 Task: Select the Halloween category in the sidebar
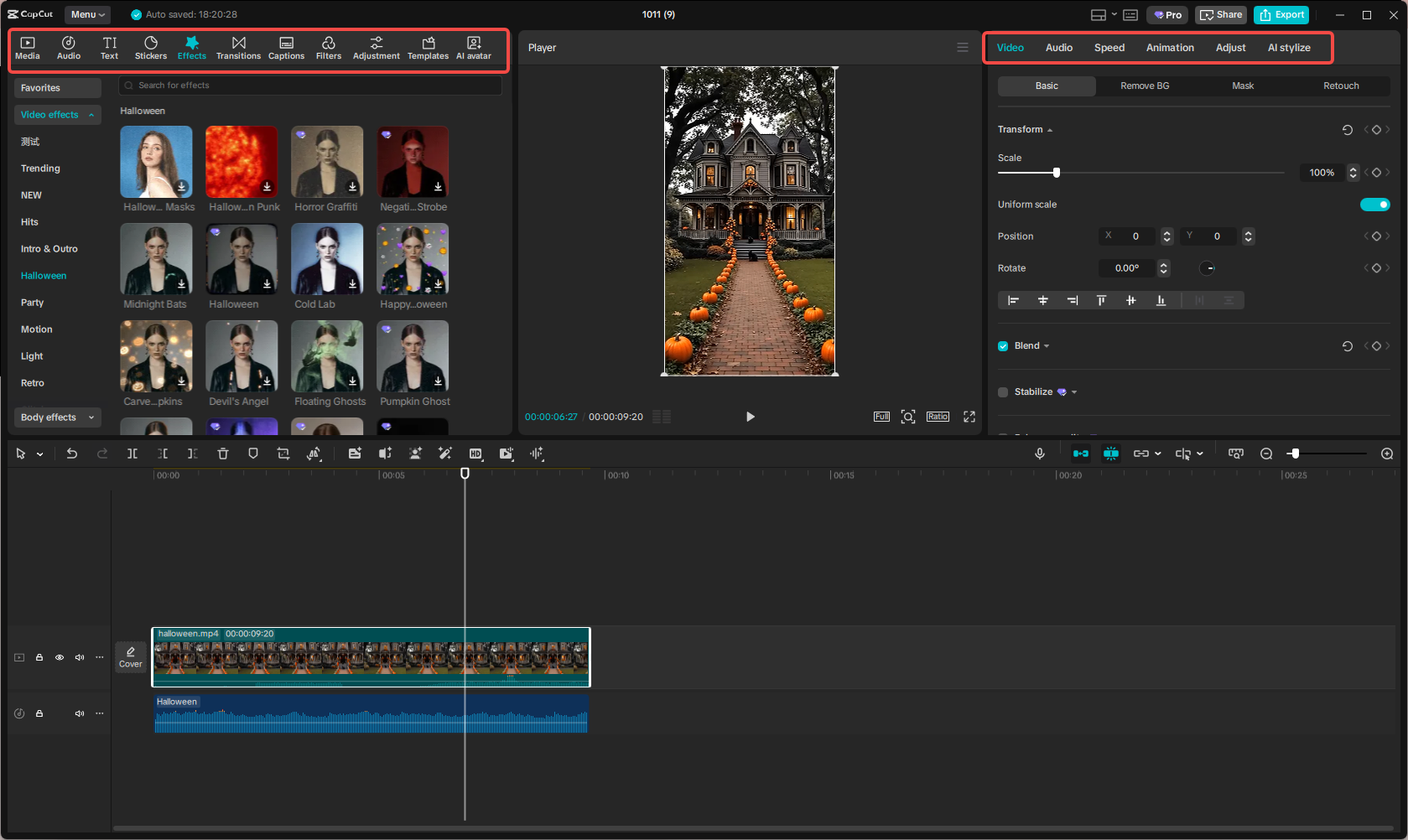tap(43, 275)
